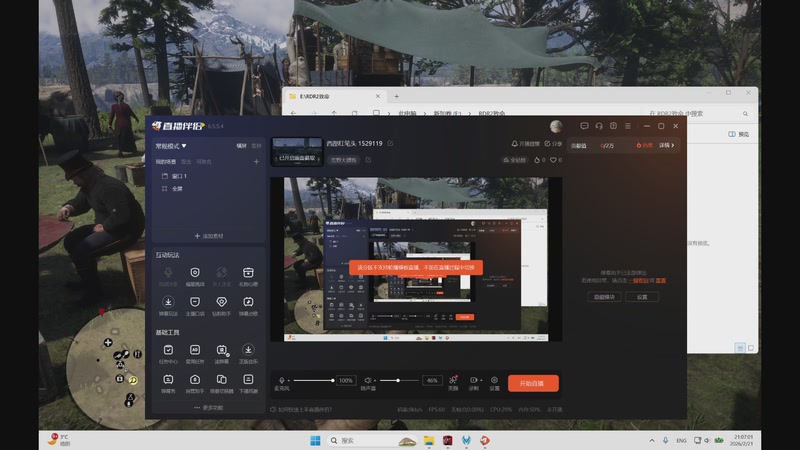Open message icon in title bar
This screenshot has height=450, width=800.
coord(584,126)
